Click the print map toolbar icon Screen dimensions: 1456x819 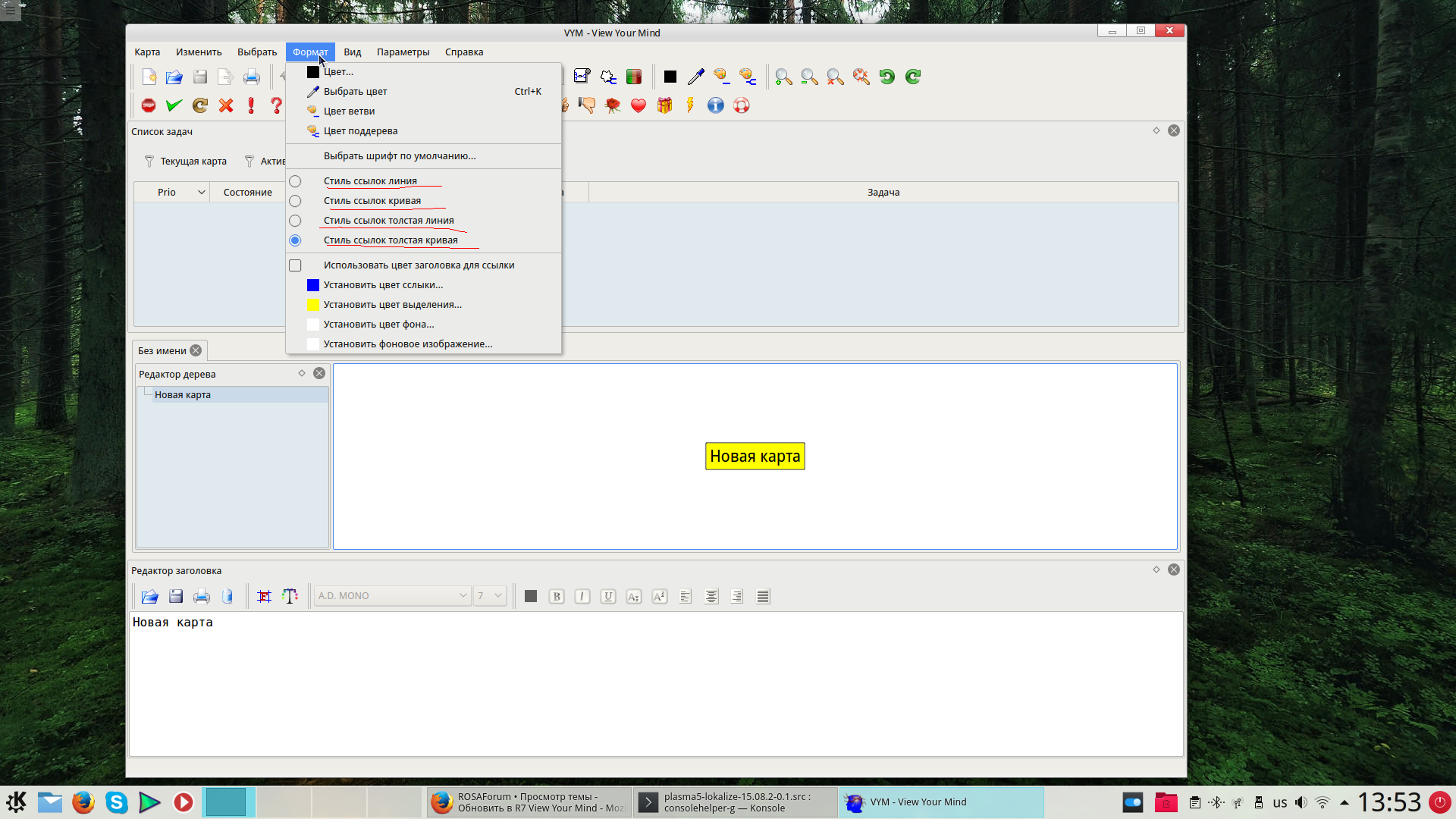(251, 77)
